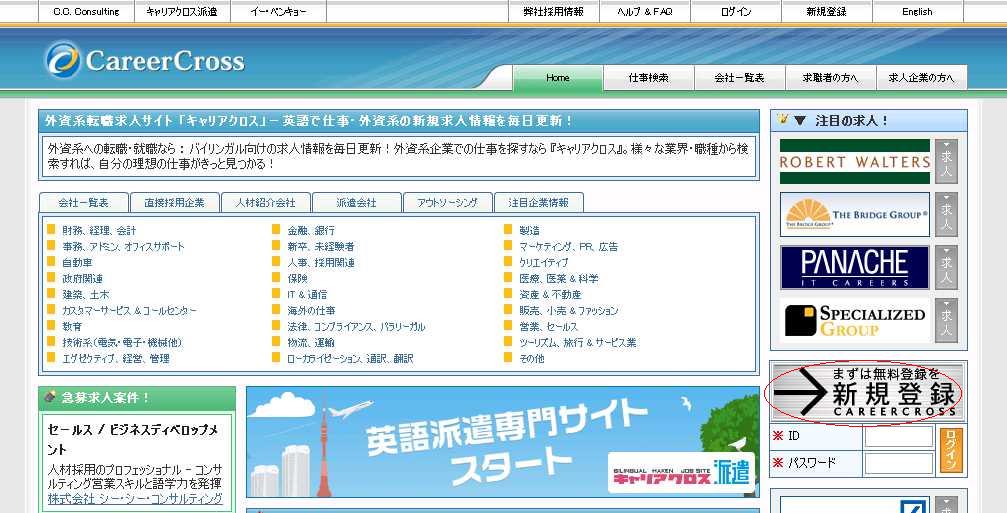Image resolution: width=1007 pixels, height=513 pixels.
Task: Open the 会社一覧表 navigation tab in header
Action: 739,78
